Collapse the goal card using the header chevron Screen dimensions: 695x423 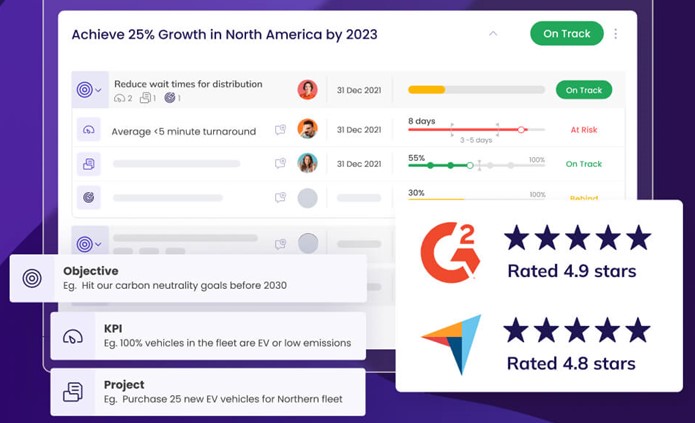[493, 34]
